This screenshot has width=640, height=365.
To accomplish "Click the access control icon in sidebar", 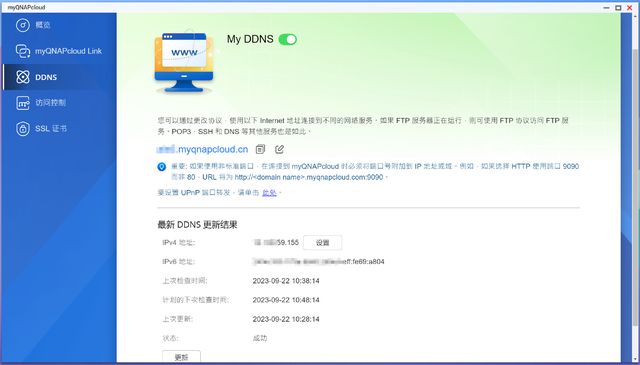I will 23,103.
